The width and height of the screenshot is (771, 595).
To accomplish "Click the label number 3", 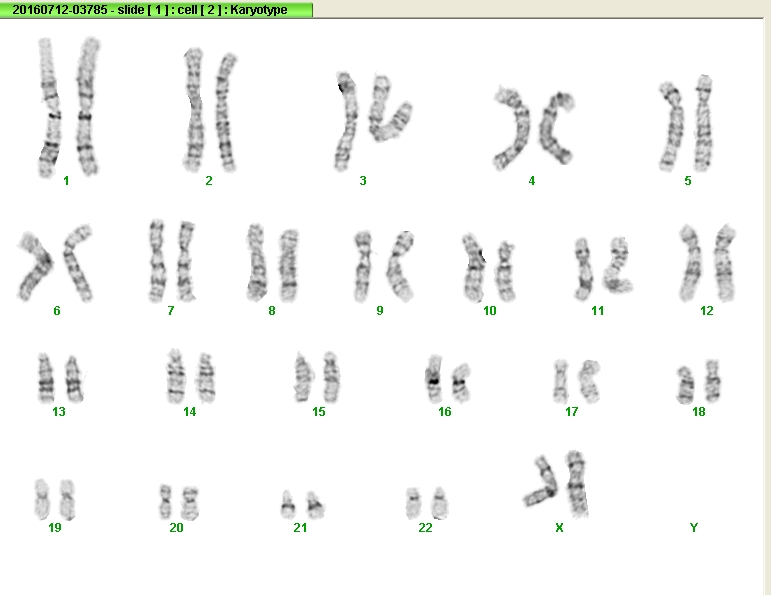I will coord(363,181).
